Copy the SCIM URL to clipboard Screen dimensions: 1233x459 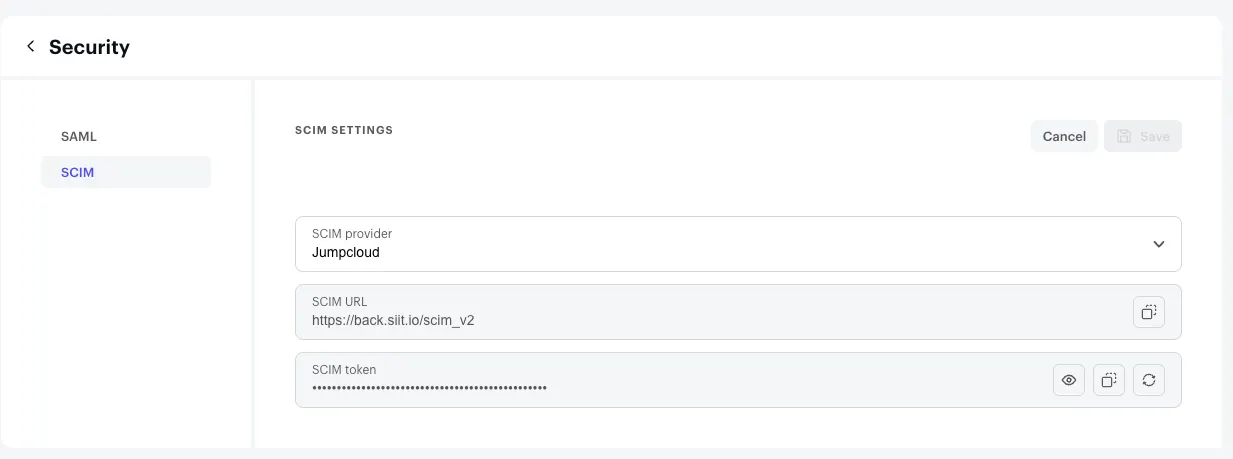pyautogui.click(x=1149, y=312)
